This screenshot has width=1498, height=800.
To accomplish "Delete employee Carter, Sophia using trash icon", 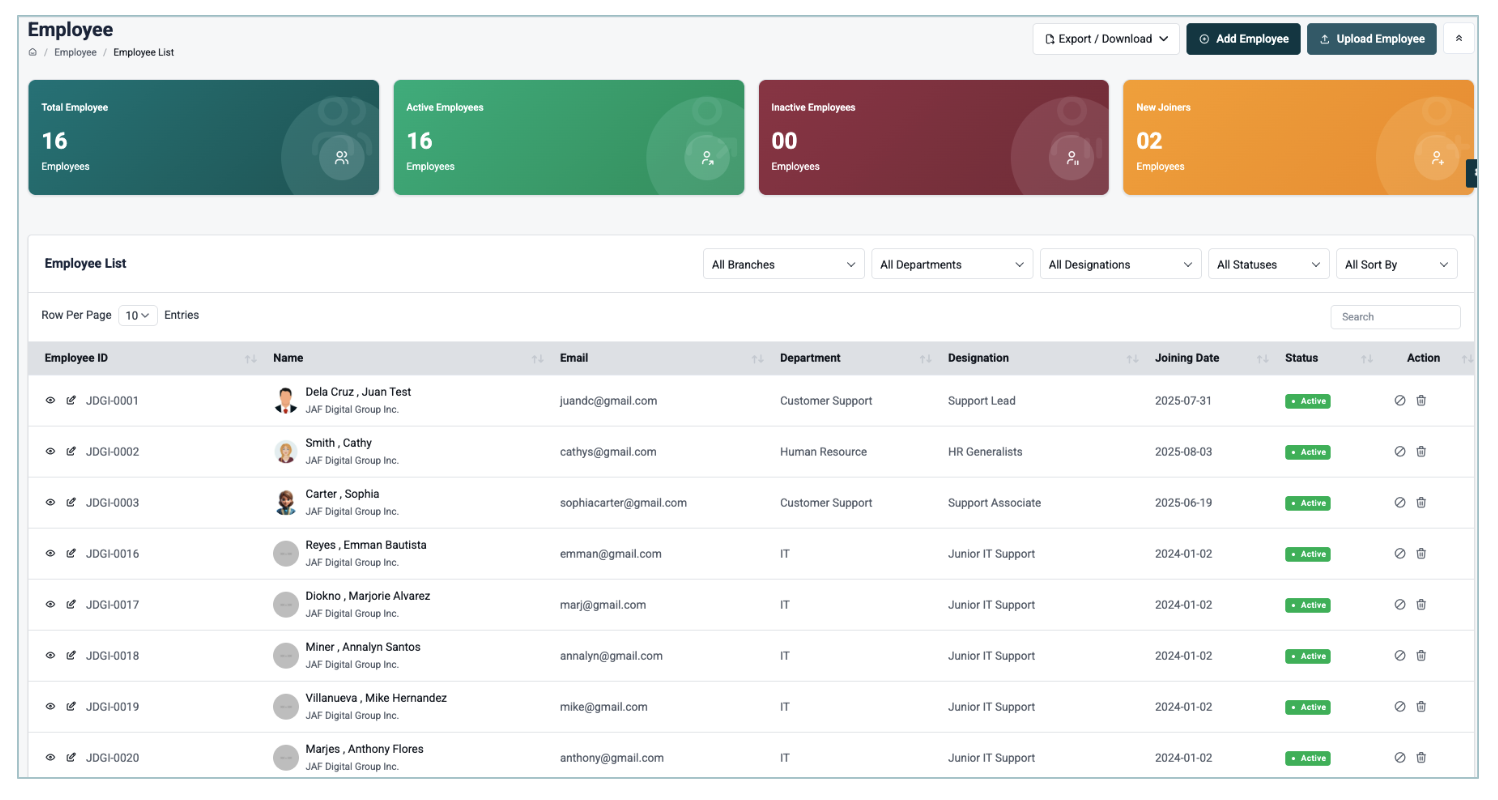I will (1421, 502).
